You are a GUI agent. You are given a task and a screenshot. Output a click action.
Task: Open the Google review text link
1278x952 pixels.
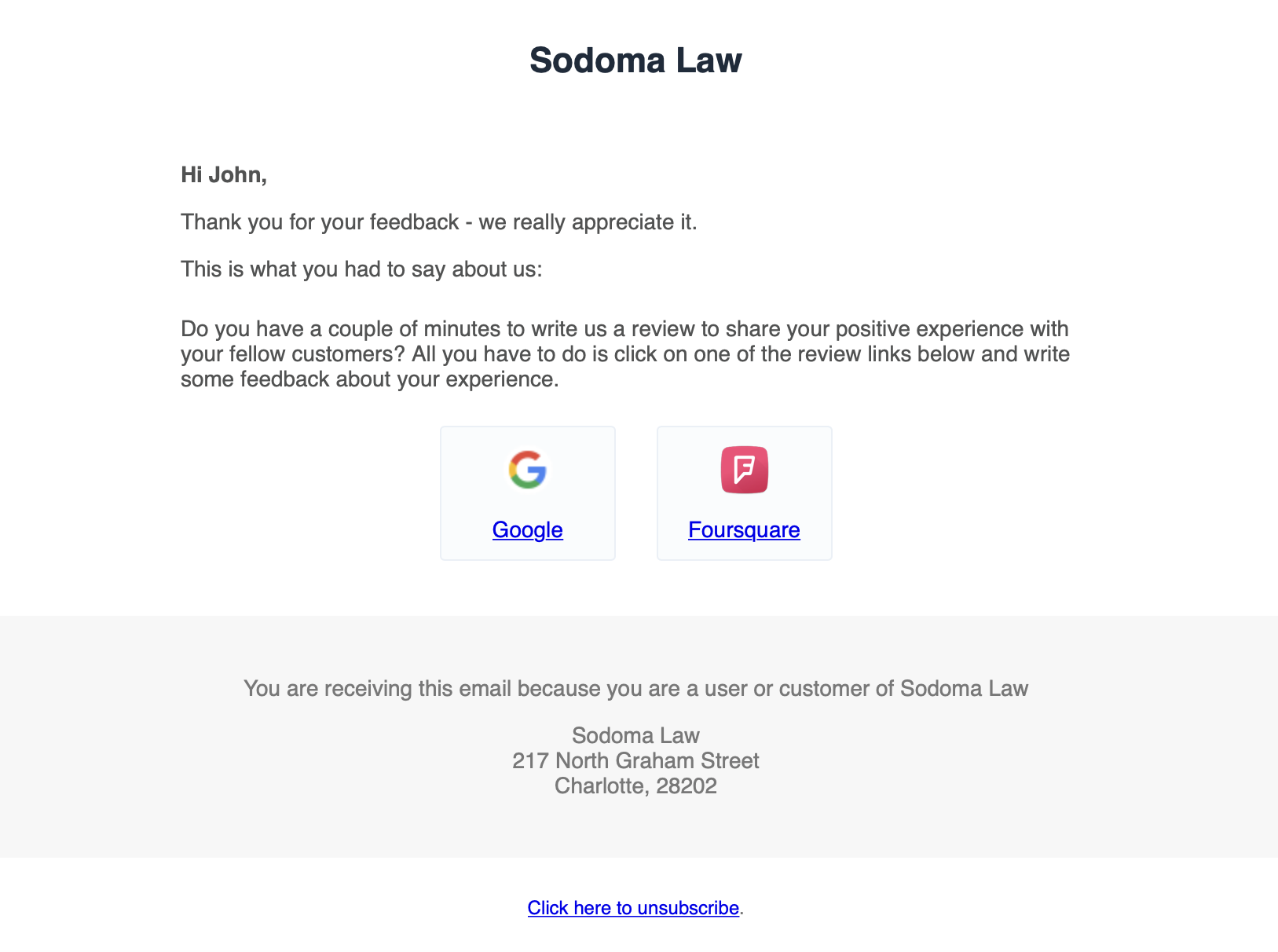click(x=527, y=530)
